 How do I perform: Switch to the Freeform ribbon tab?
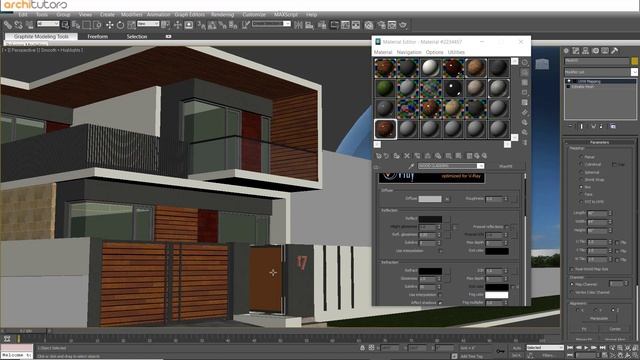point(98,36)
